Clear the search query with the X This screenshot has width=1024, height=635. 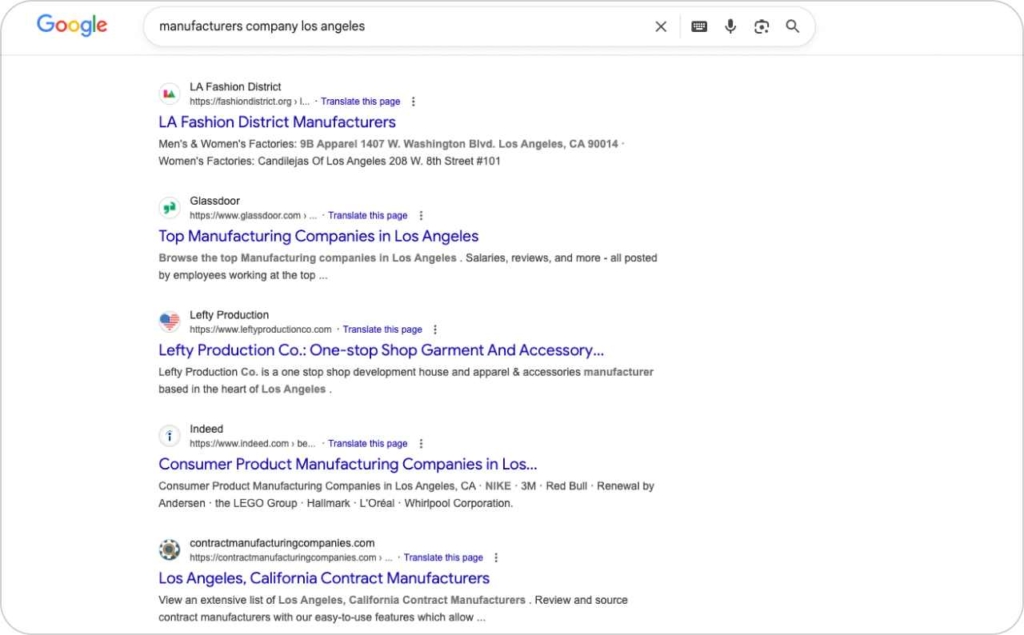[660, 26]
